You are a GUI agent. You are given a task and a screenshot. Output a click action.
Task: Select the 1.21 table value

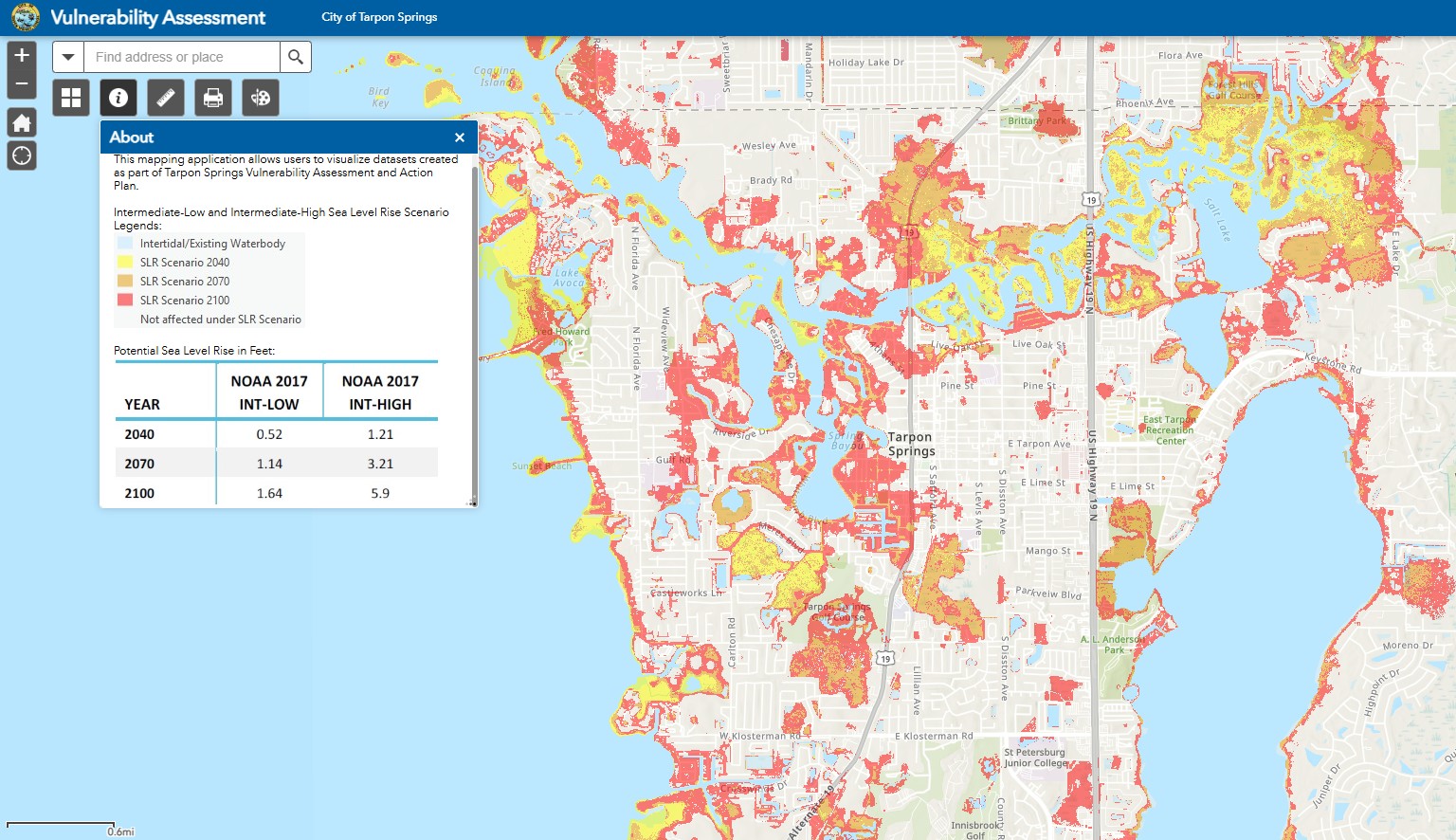[x=380, y=434]
